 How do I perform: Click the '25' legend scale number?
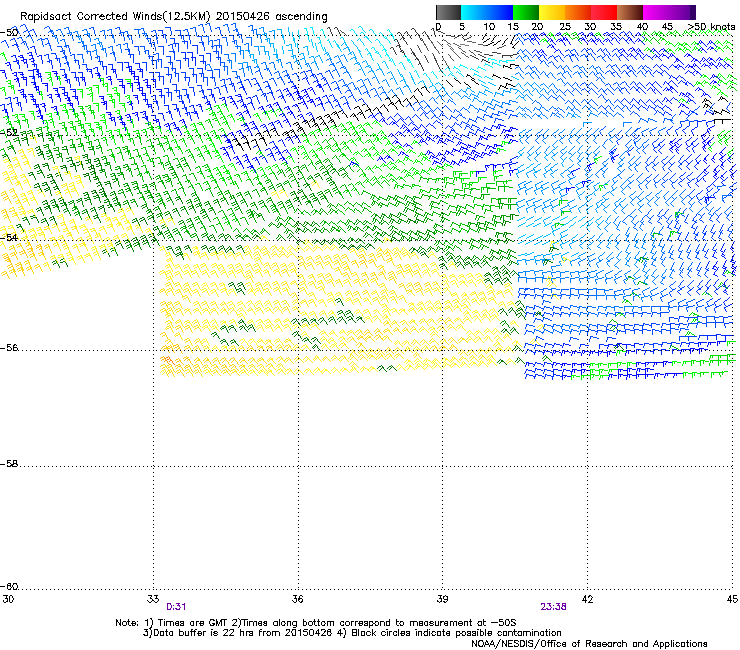(x=564, y=27)
